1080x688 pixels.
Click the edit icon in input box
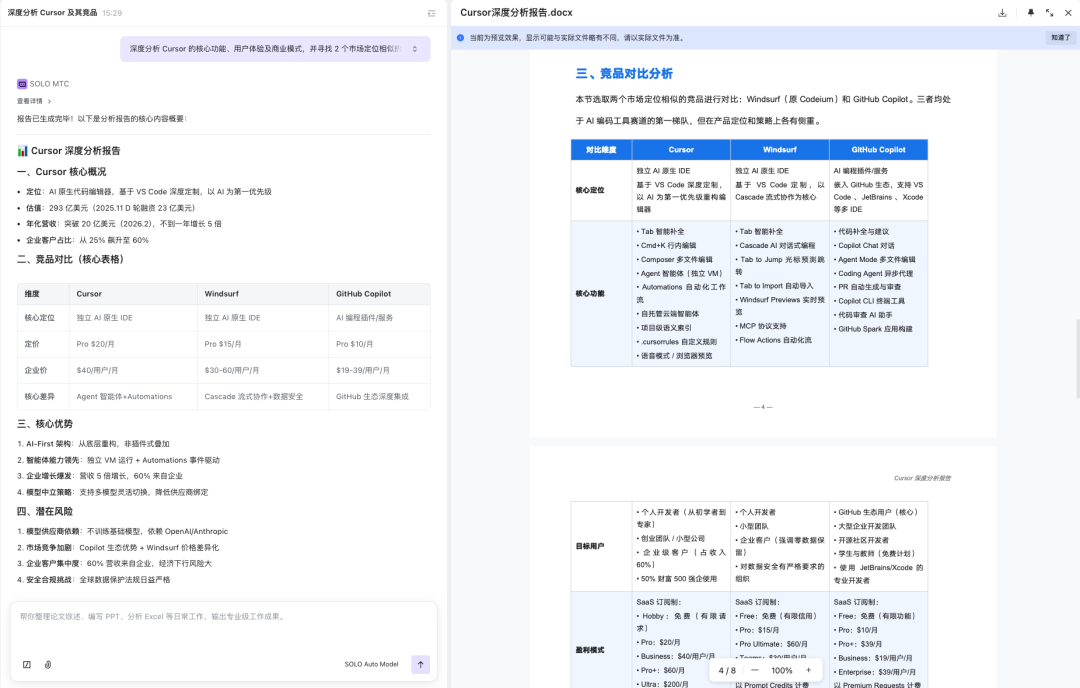(27, 664)
